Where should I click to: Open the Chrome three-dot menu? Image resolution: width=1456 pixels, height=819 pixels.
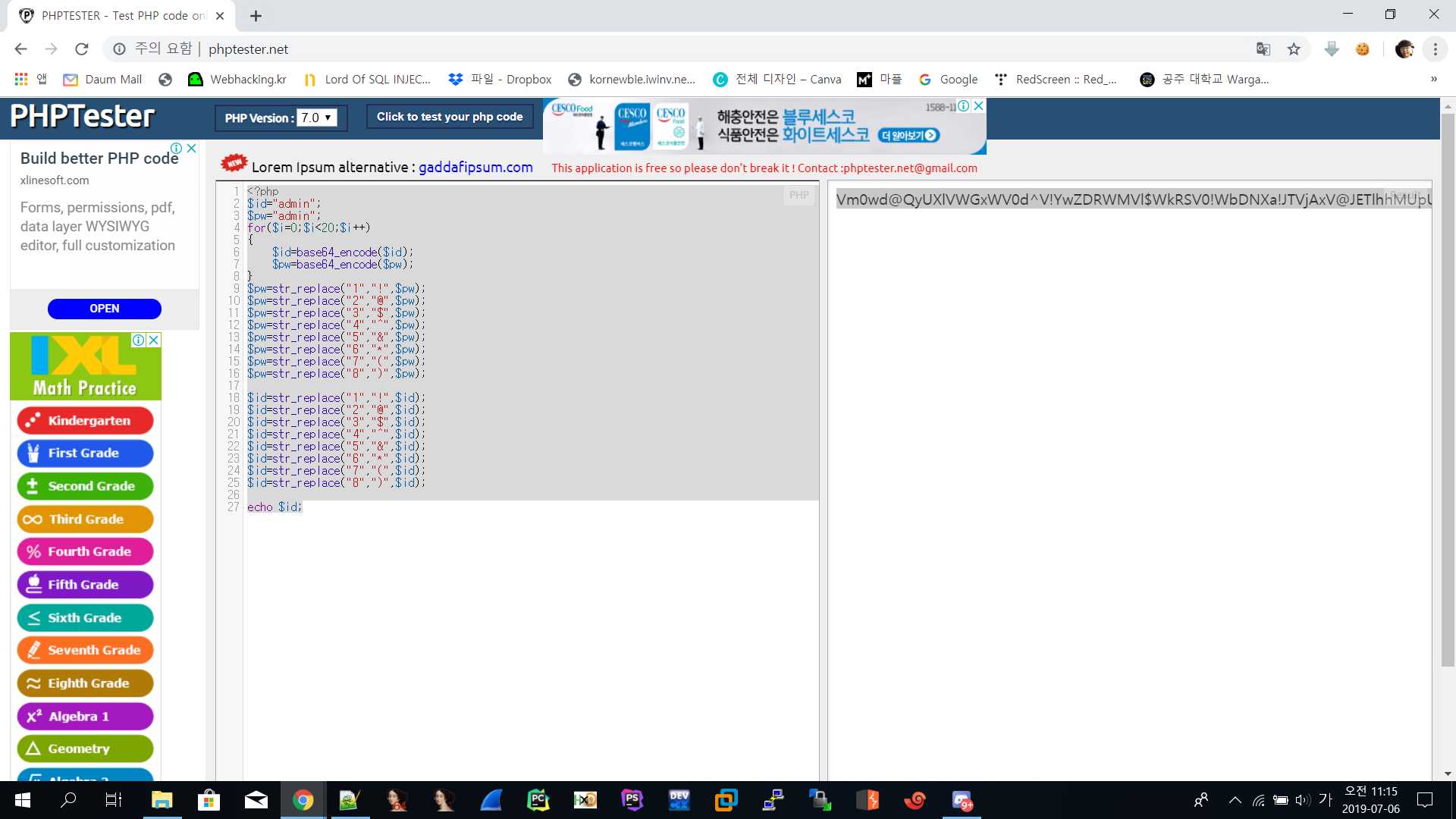tap(1435, 49)
